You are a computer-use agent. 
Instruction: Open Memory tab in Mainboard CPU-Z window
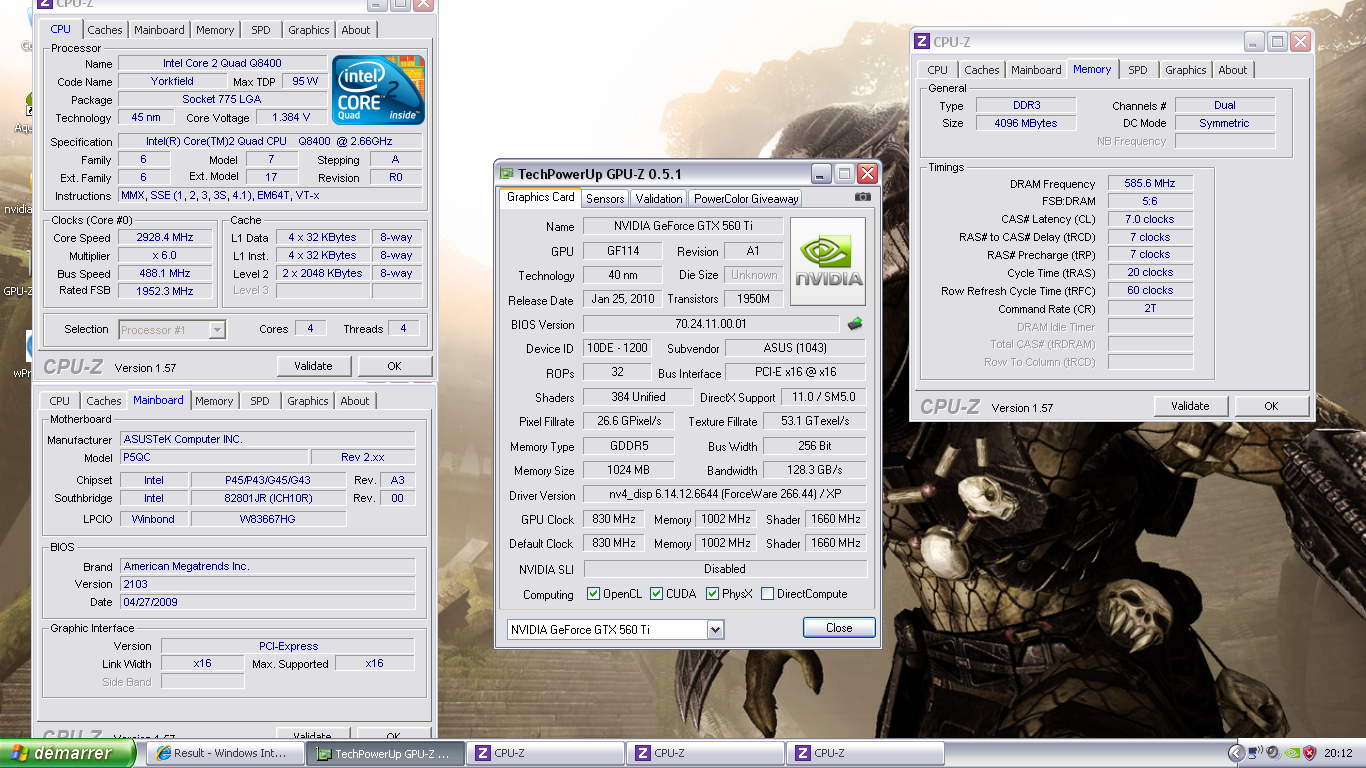coord(214,401)
